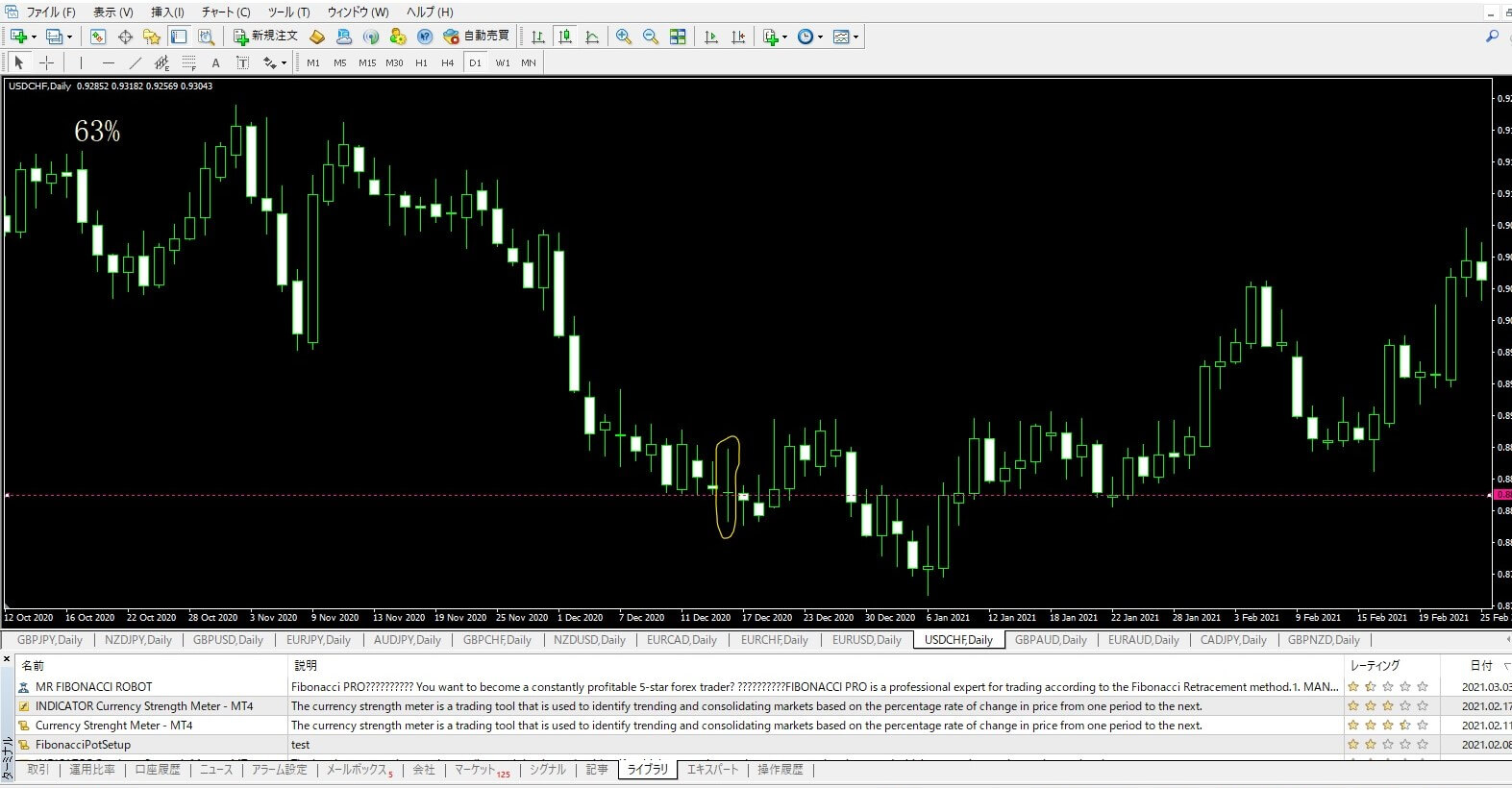Open the Navigator panel icon
The height and width of the screenshot is (788, 1512).
coord(151,37)
